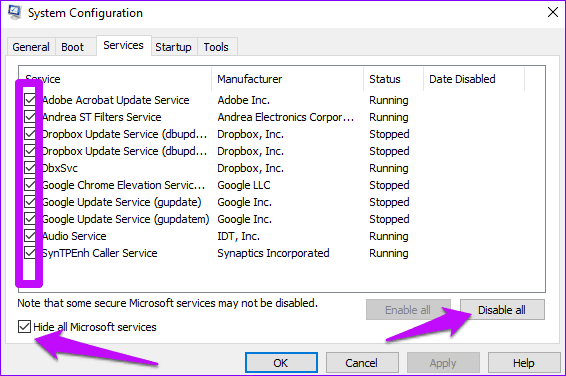
Task: Select Google Chrome Elevation Service row text
Action: 123,185
